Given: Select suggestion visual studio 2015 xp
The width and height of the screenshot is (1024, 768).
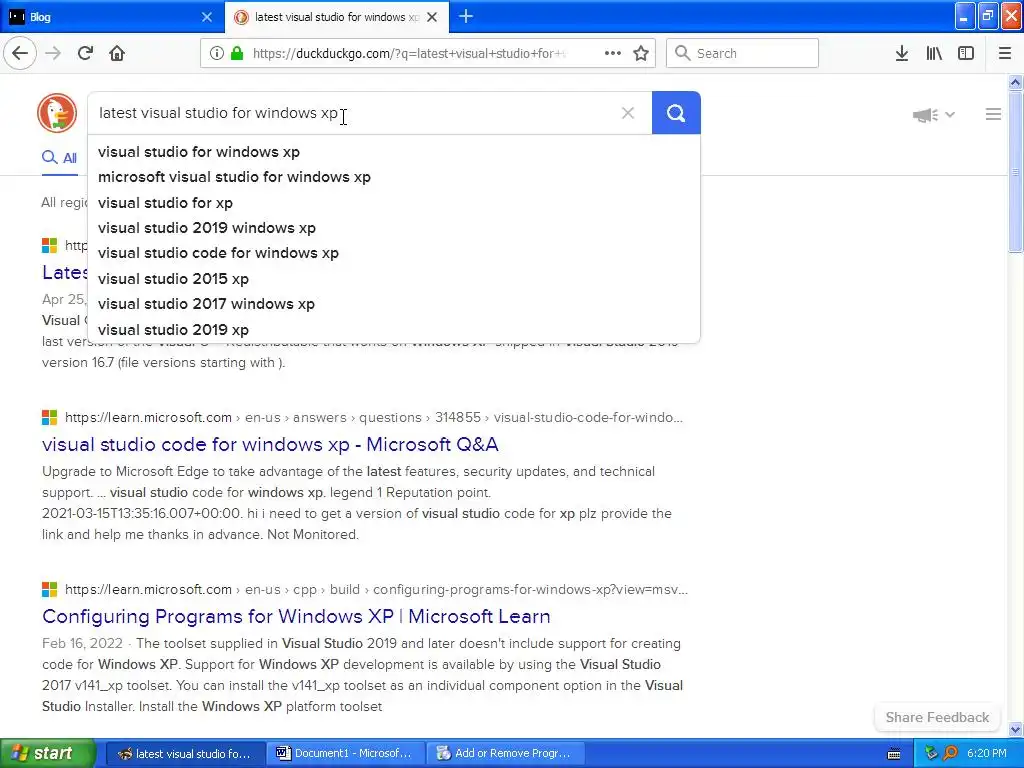Looking at the screenshot, I should (394, 279).
